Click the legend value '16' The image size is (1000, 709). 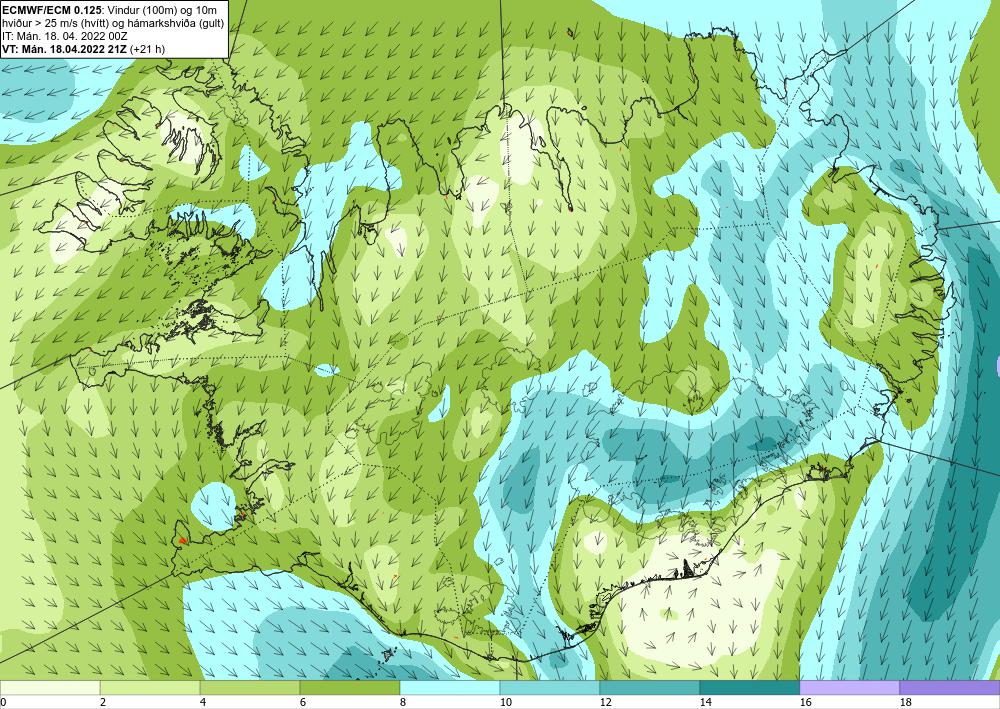[x=805, y=702]
